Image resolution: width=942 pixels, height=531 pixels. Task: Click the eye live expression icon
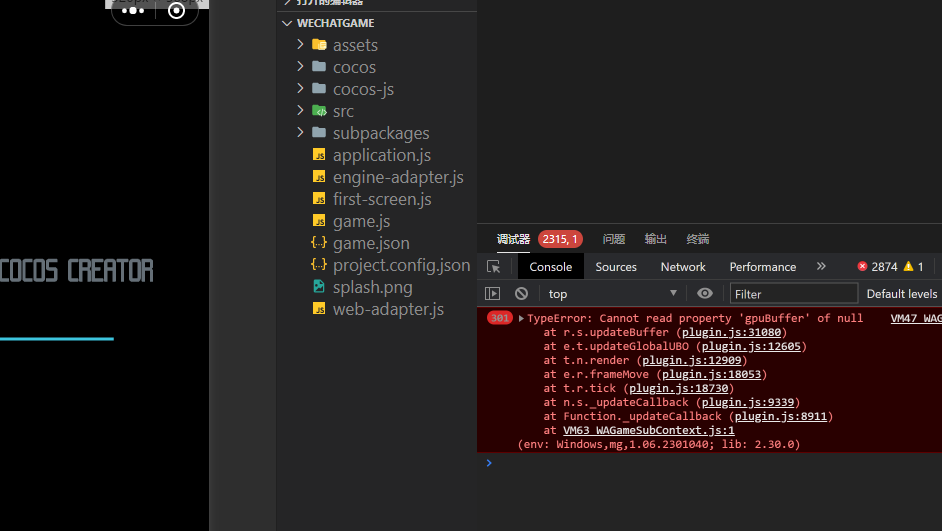click(705, 293)
